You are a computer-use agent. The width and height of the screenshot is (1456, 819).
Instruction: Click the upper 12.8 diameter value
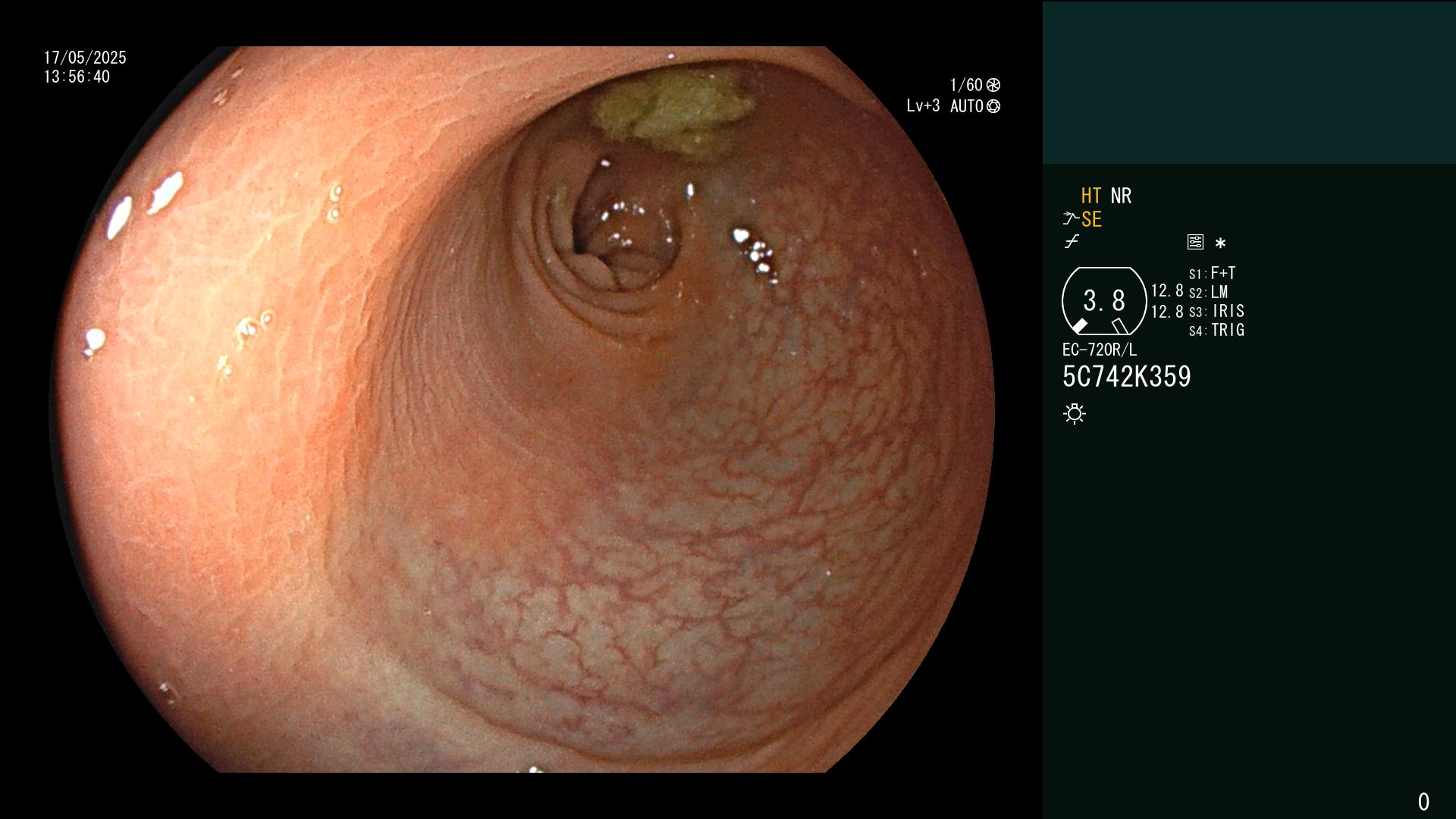1167,290
